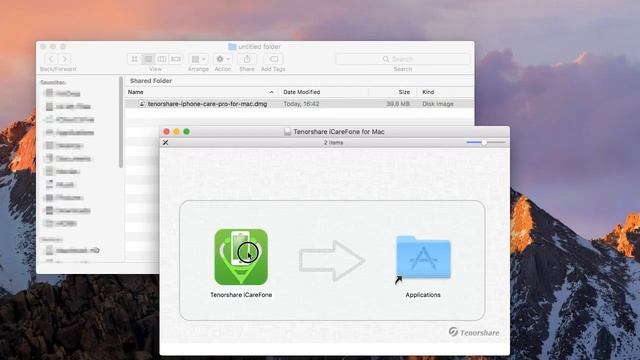Click the Add Tags button in Finder

click(273, 59)
